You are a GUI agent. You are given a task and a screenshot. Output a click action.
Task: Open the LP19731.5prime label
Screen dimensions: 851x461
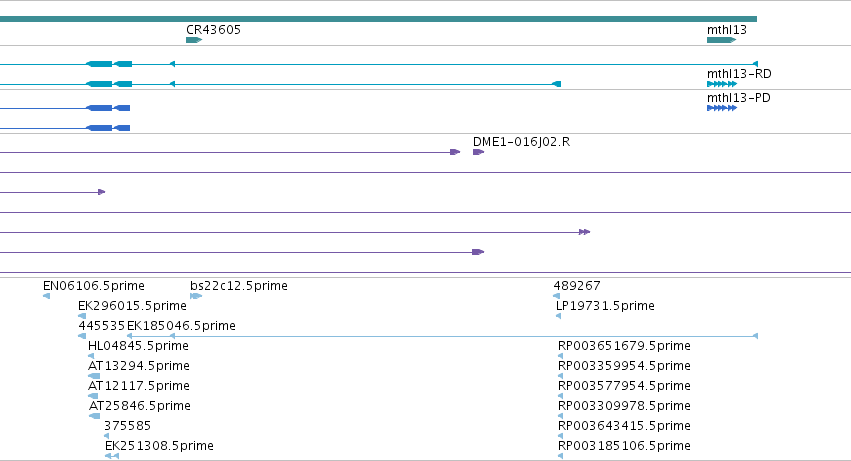(605, 306)
